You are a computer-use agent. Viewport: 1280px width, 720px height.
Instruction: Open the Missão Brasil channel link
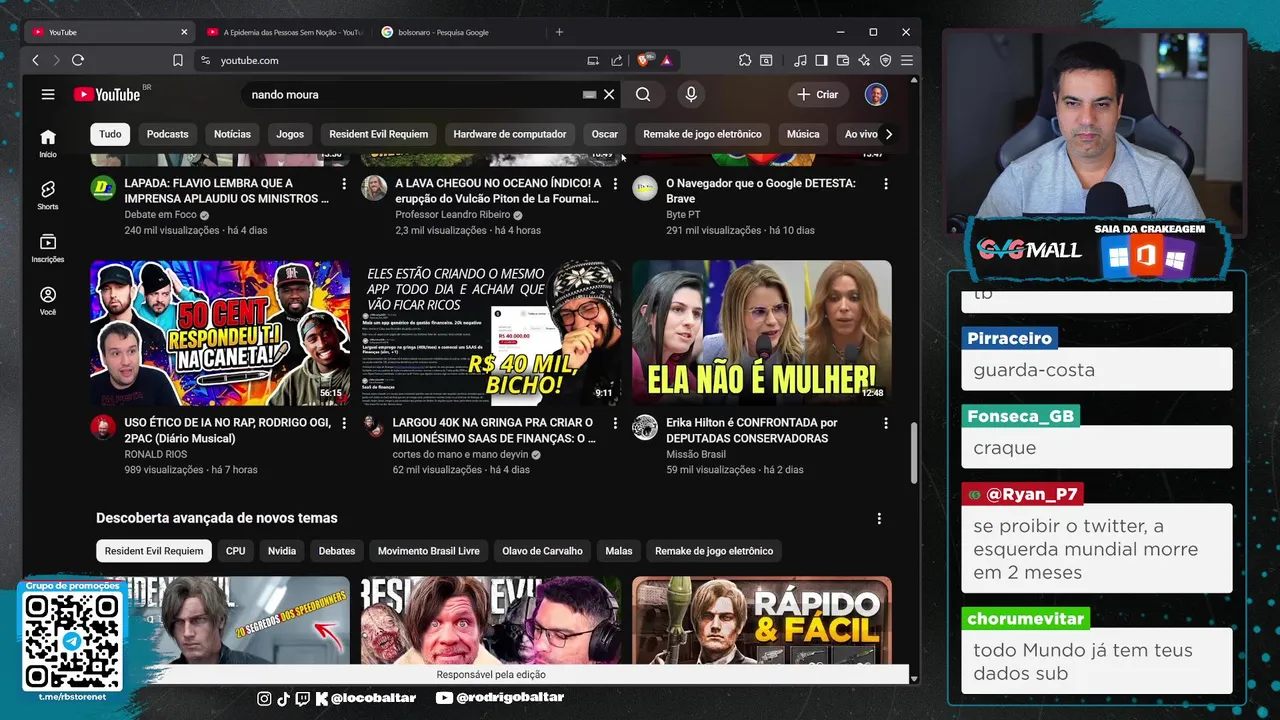[696, 454]
